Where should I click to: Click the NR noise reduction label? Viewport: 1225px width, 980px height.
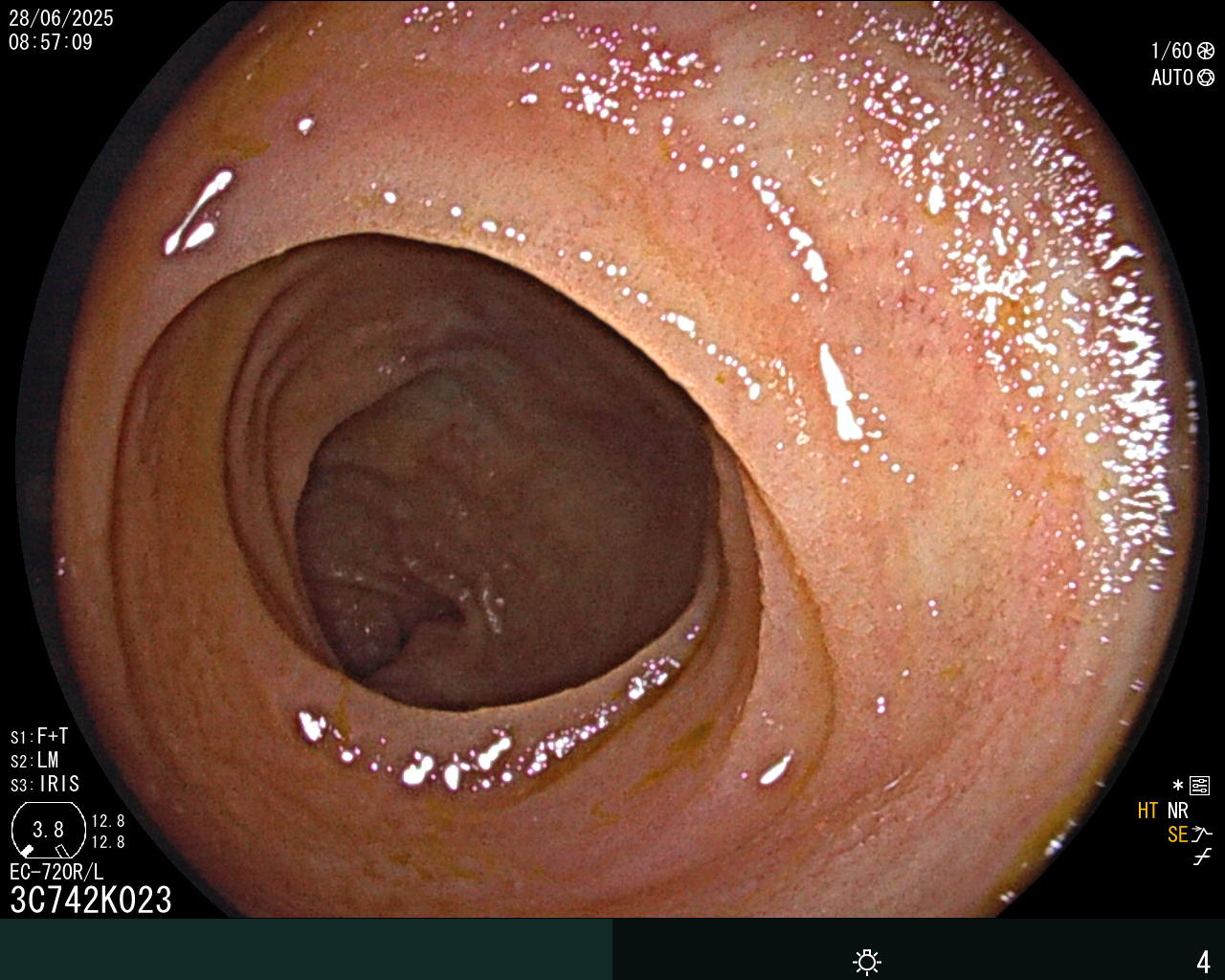(1178, 811)
